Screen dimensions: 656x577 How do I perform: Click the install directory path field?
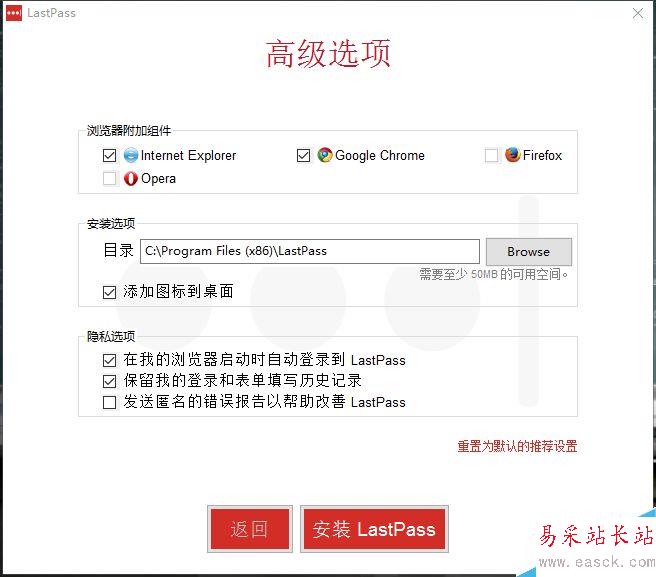coord(310,251)
